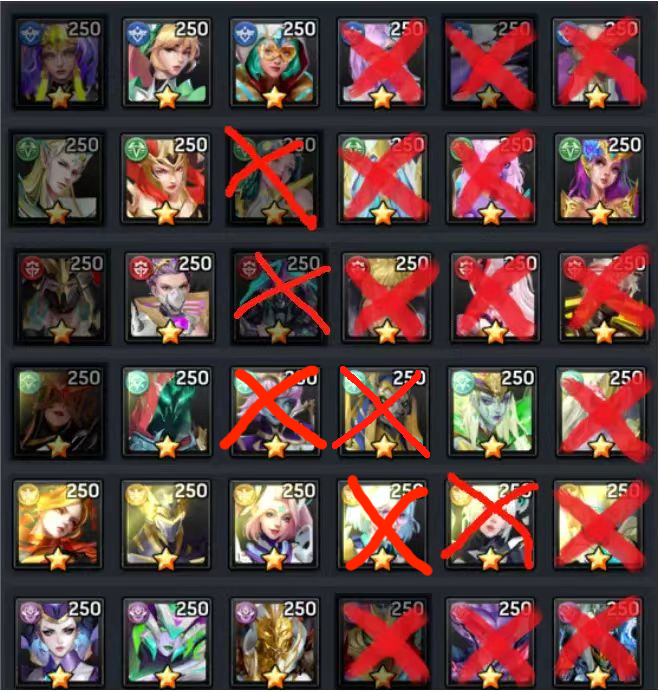Select the dark teal armored hero

click(x=166, y=412)
